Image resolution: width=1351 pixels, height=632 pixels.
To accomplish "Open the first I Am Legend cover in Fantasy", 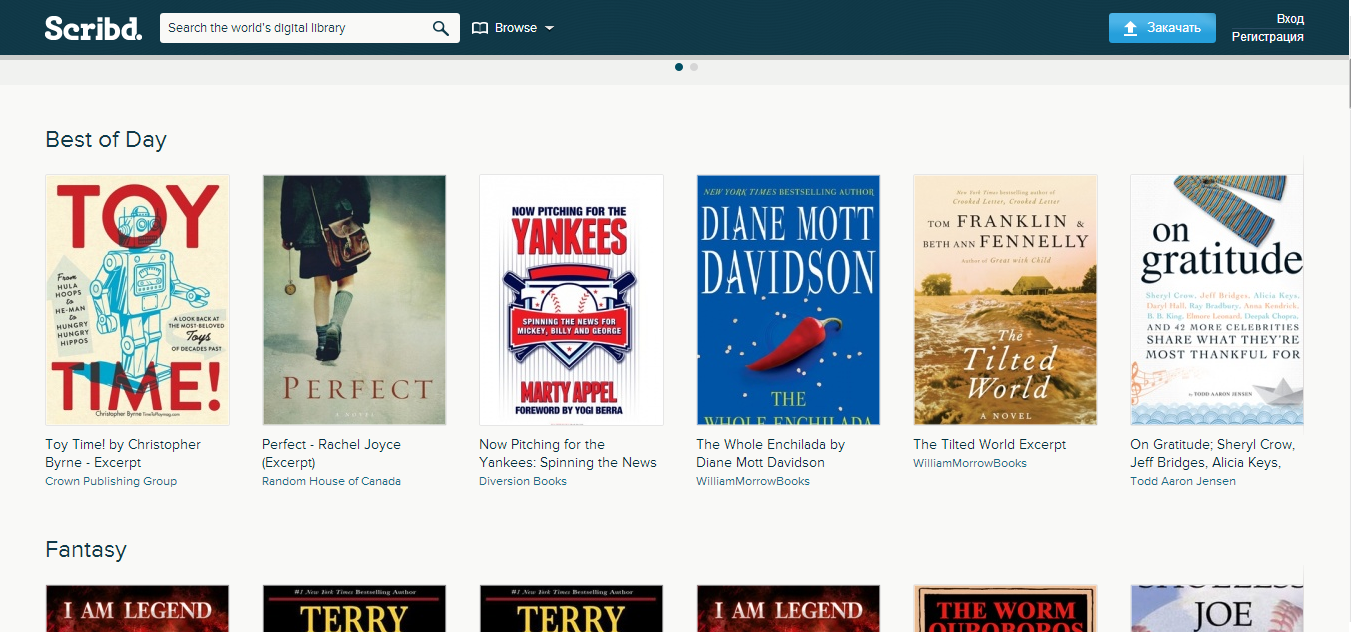I will click(138, 608).
